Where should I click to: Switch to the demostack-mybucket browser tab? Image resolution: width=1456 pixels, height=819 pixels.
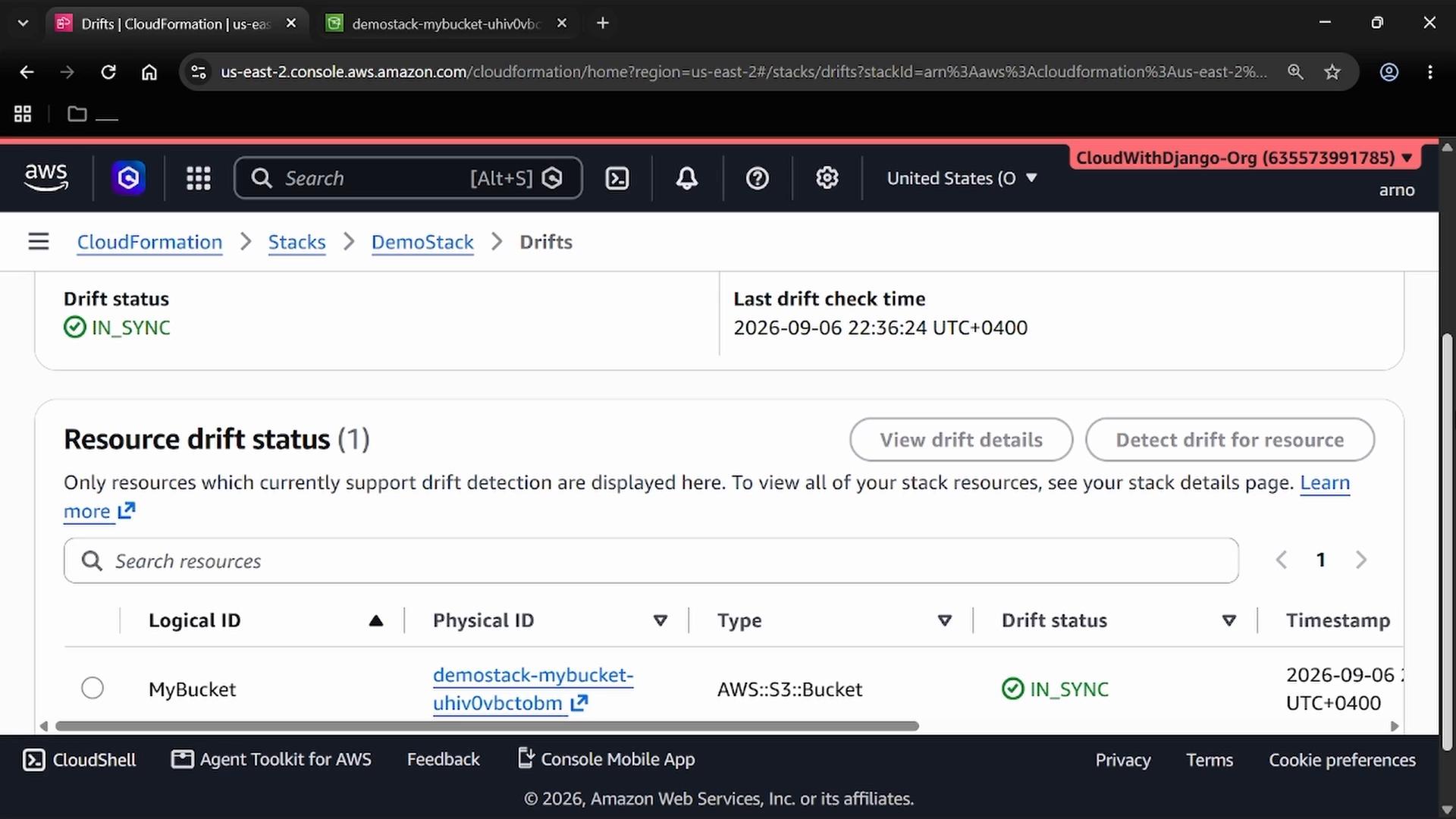[x=446, y=24]
